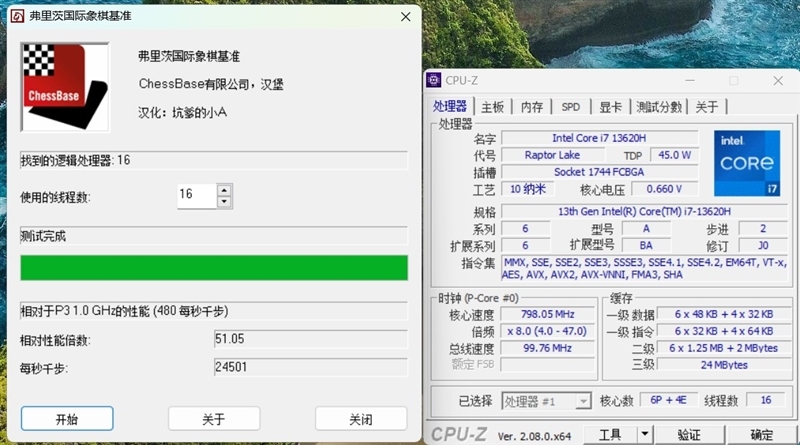Click the kilonodes per second value 24501
This screenshot has width=800, height=445.
[x=311, y=367]
